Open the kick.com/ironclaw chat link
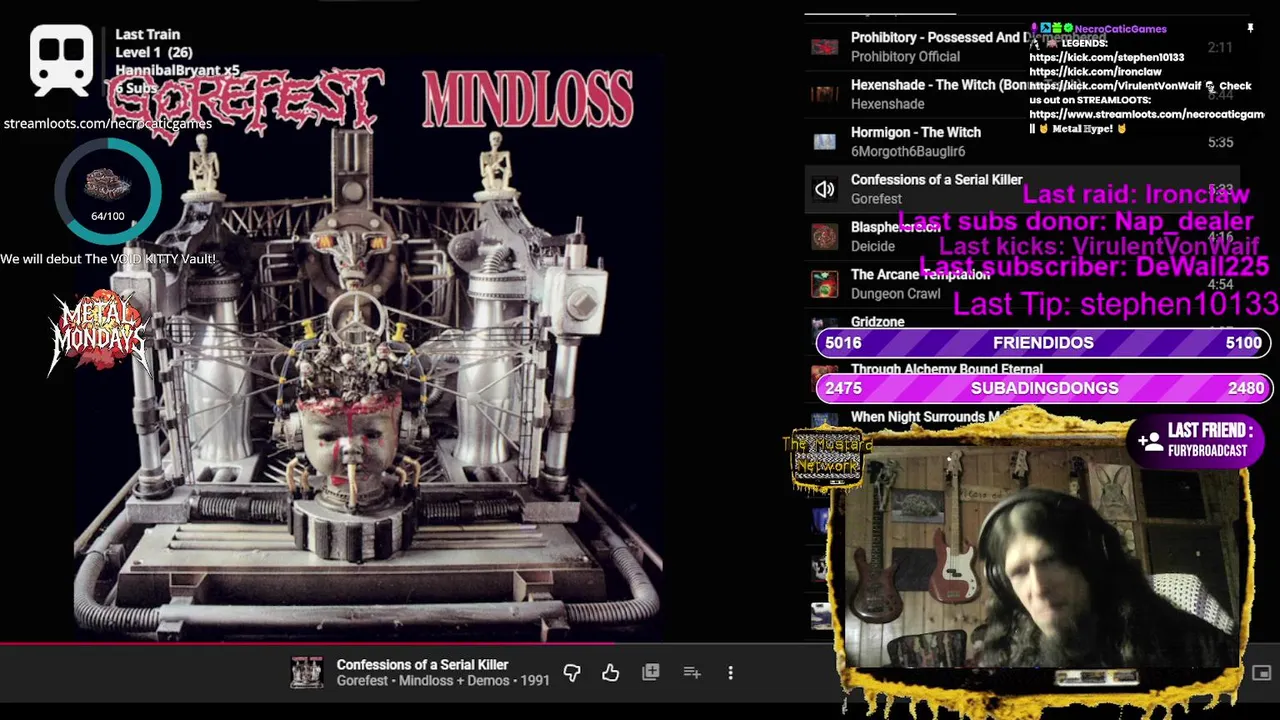This screenshot has width=1280, height=720. click(x=1095, y=72)
